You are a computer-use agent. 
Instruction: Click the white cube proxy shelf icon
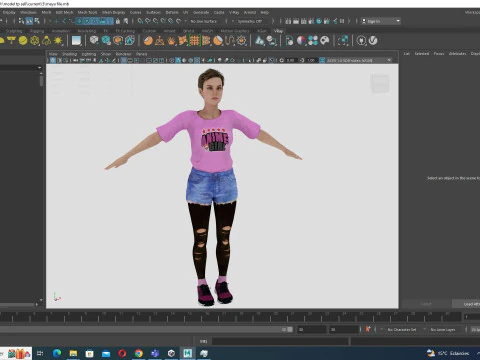coord(94,41)
